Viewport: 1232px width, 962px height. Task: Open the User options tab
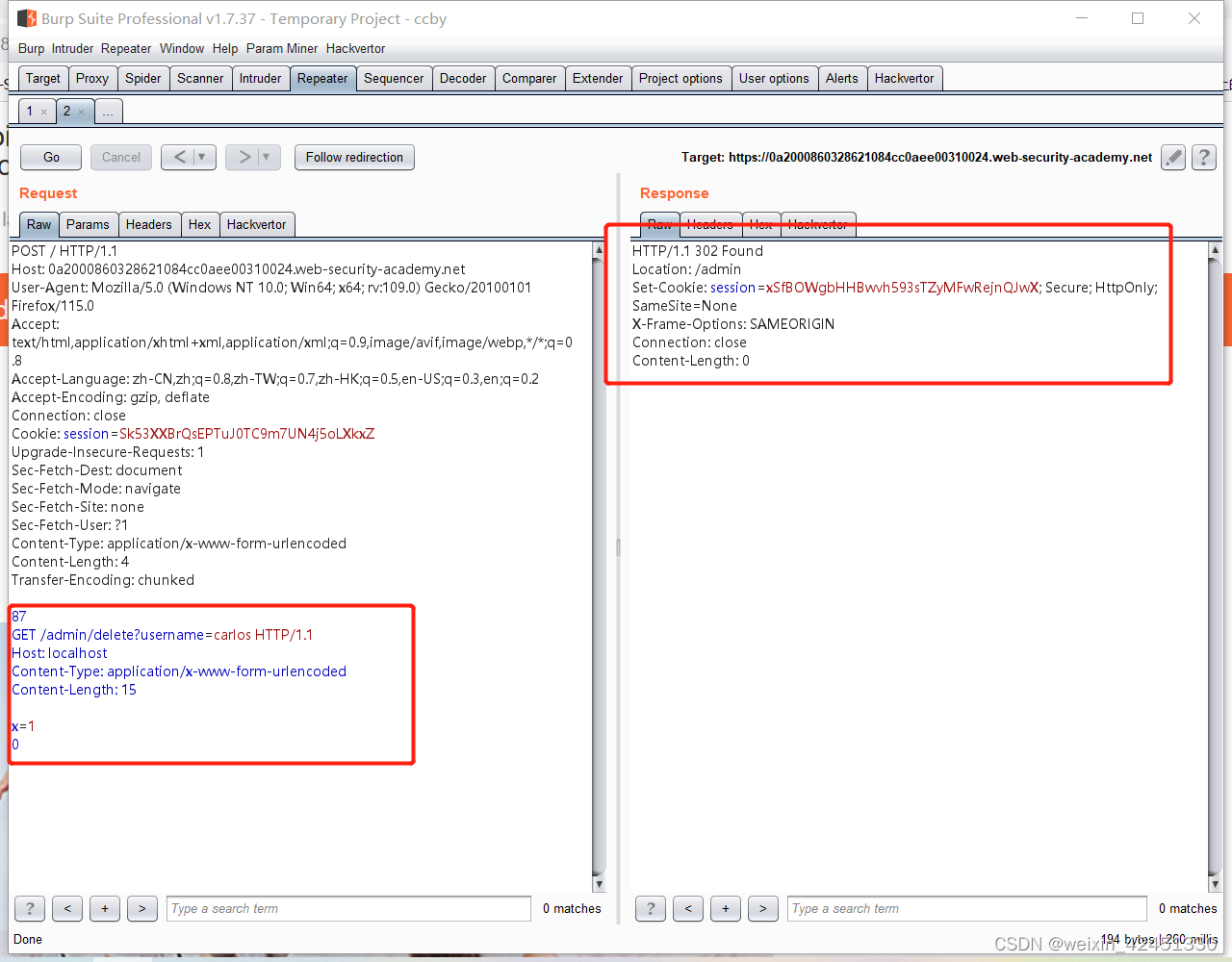[774, 79]
